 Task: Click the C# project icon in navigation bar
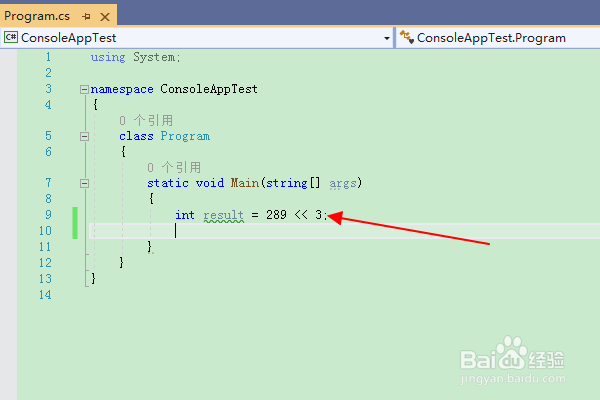11,37
